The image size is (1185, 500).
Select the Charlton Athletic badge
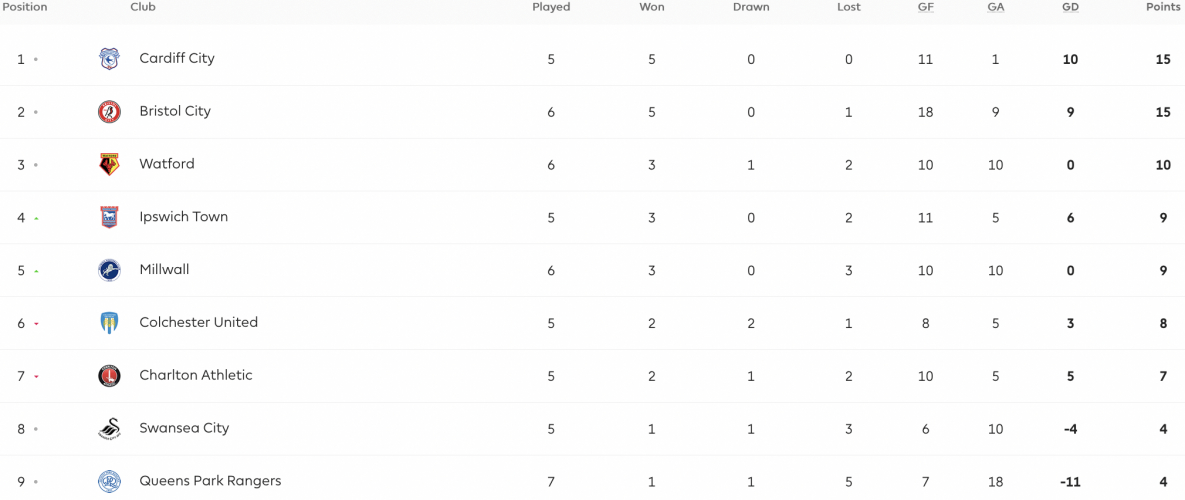pyautogui.click(x=110, y=376)
